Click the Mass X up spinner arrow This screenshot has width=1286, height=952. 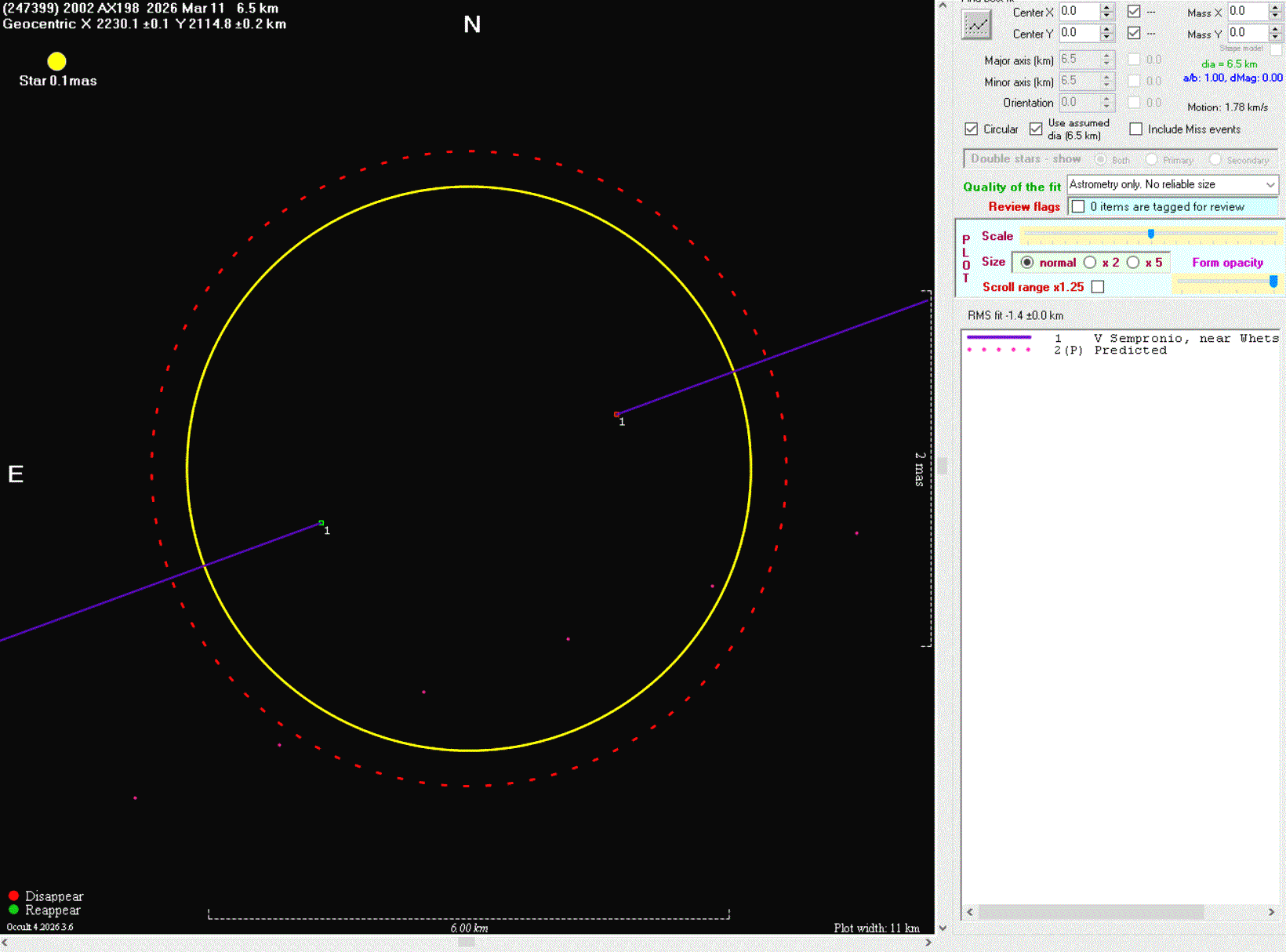point(1275,8)
